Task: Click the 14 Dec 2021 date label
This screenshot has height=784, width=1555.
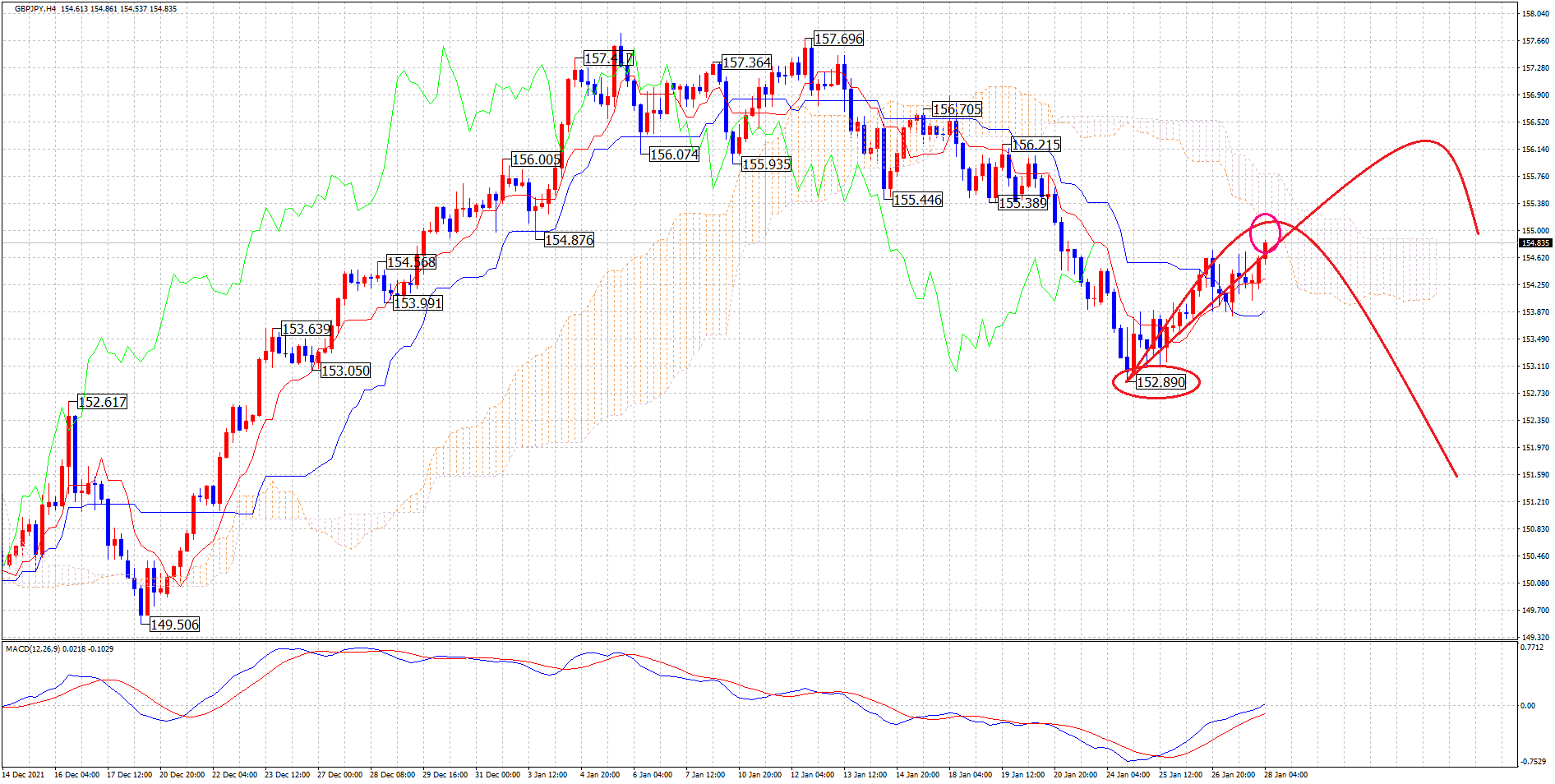Action: tap(24, 775)
